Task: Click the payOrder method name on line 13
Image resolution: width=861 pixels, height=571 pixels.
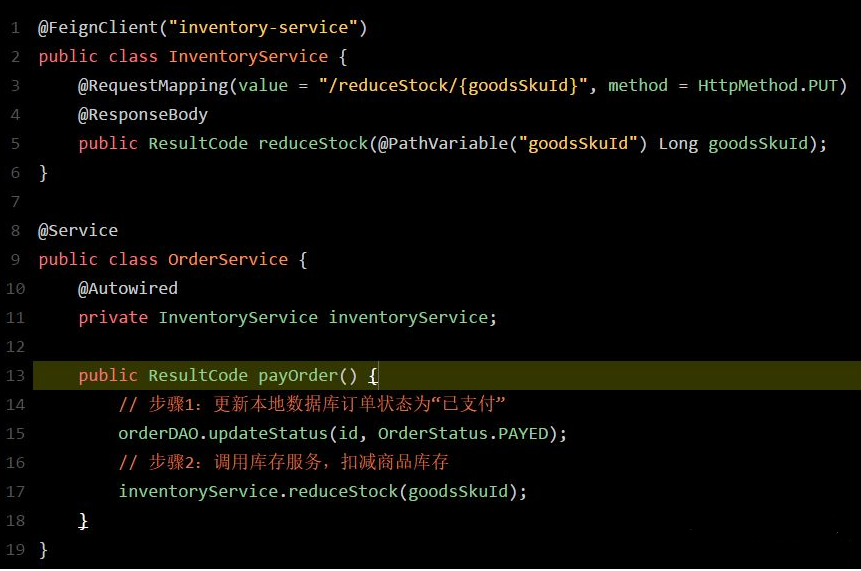Action: [298, 376]
